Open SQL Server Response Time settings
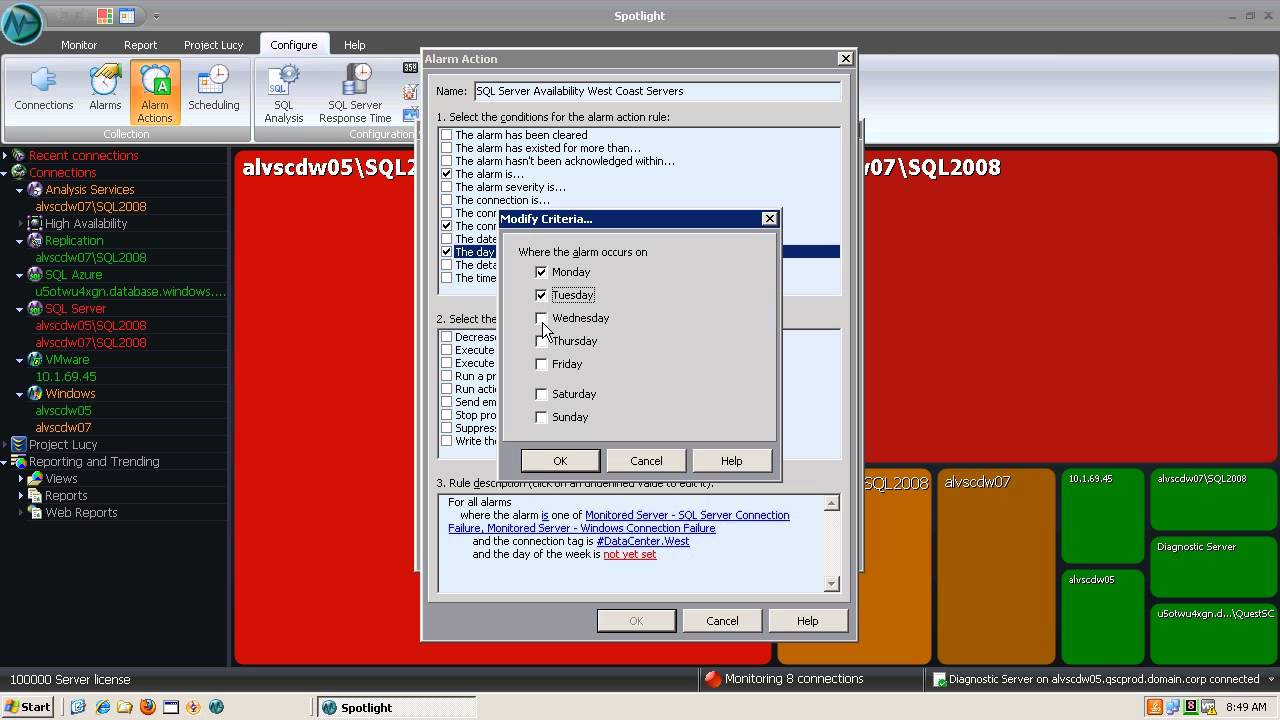Viewport: 1280px width, 720px height. (355, 93)
